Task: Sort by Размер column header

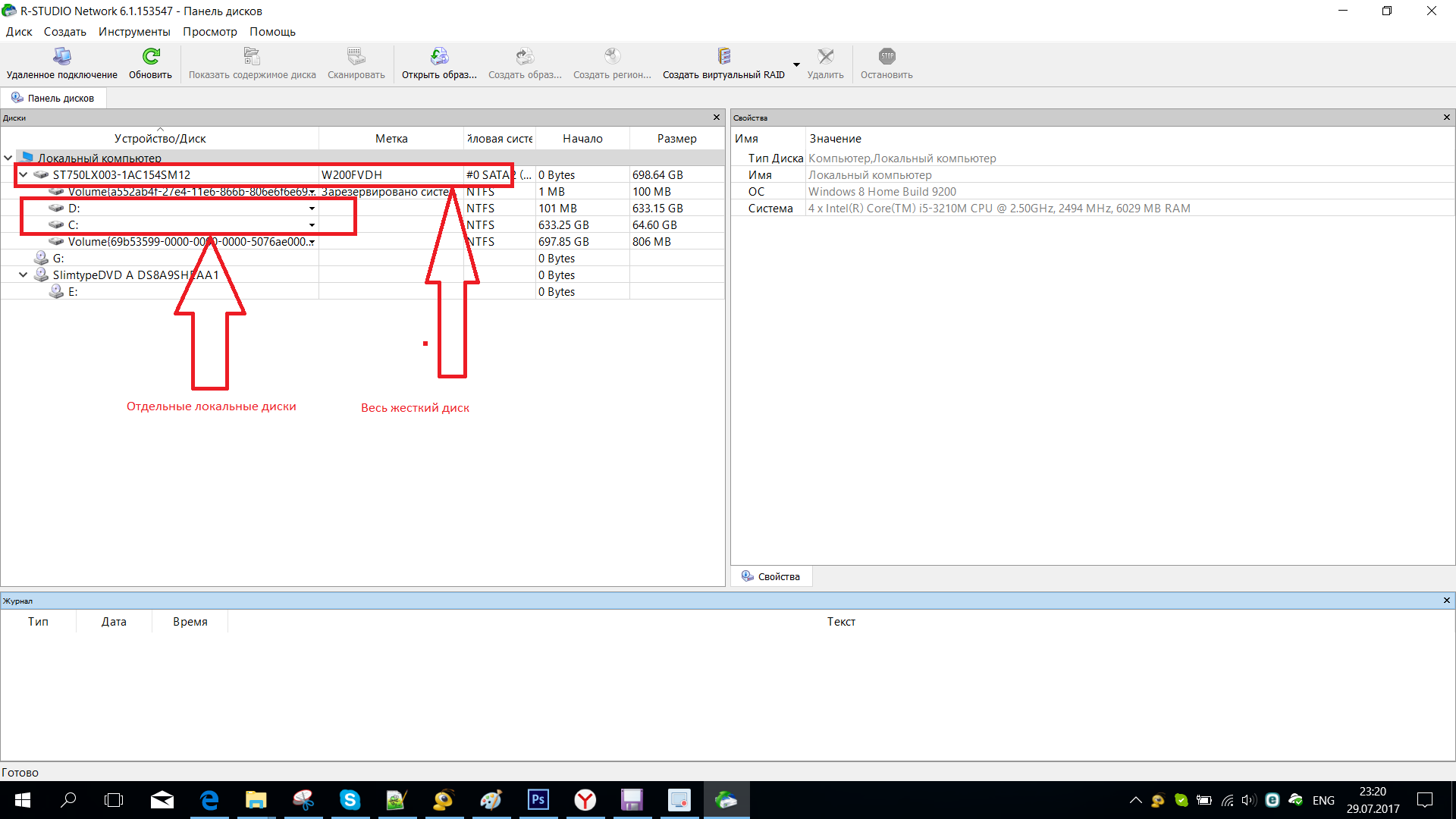Action: coord(676,138)
